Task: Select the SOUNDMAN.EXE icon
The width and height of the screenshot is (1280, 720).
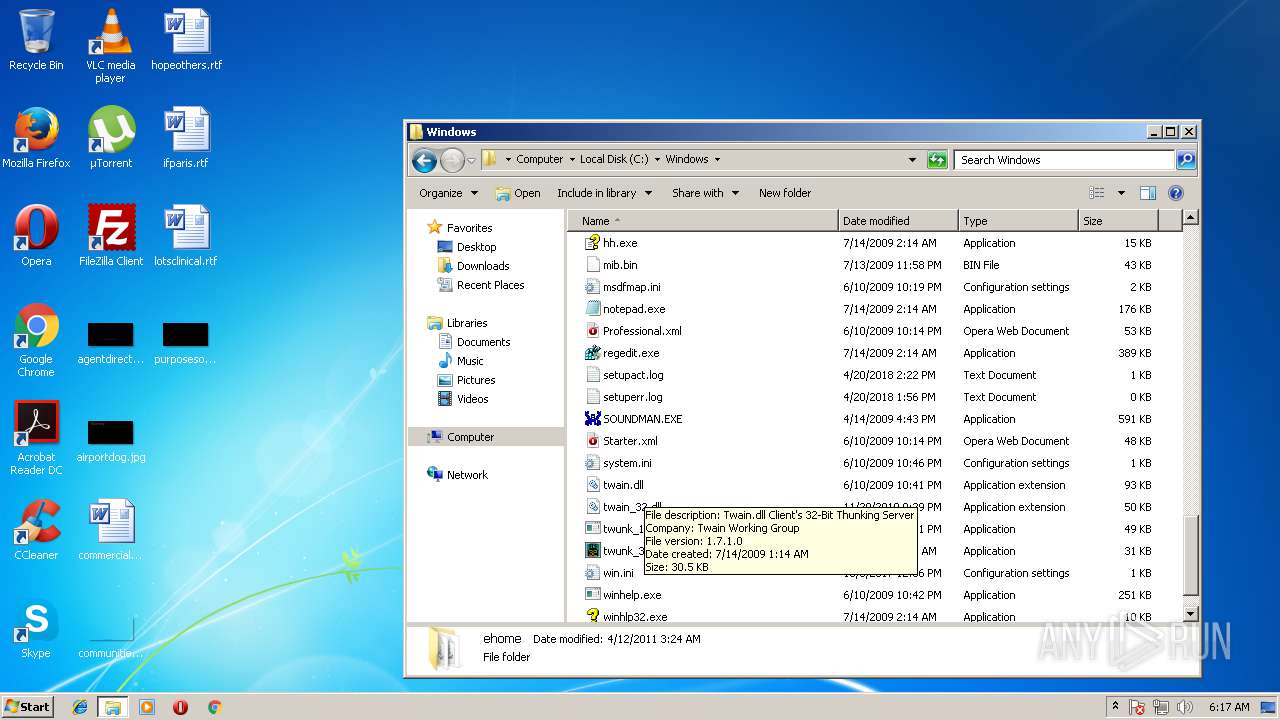Action: (592, 419)
